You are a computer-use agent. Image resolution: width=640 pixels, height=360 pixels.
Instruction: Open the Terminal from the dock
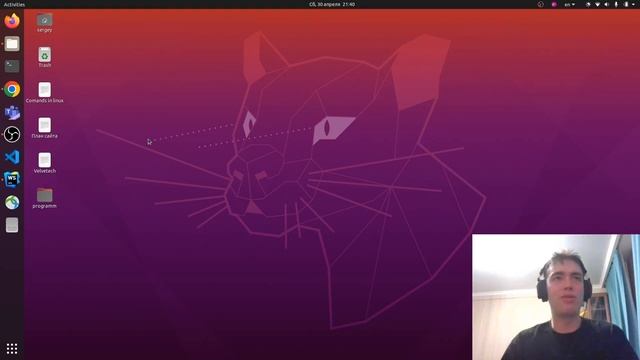12,66
